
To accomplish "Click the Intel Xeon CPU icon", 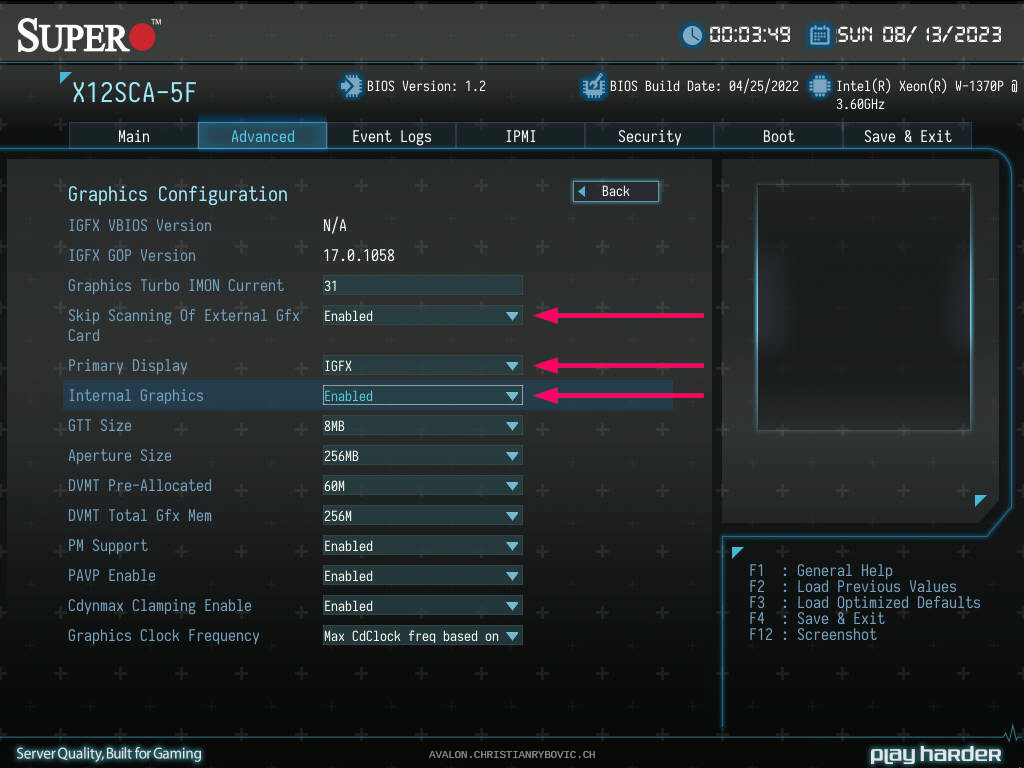I will point(820,87).
